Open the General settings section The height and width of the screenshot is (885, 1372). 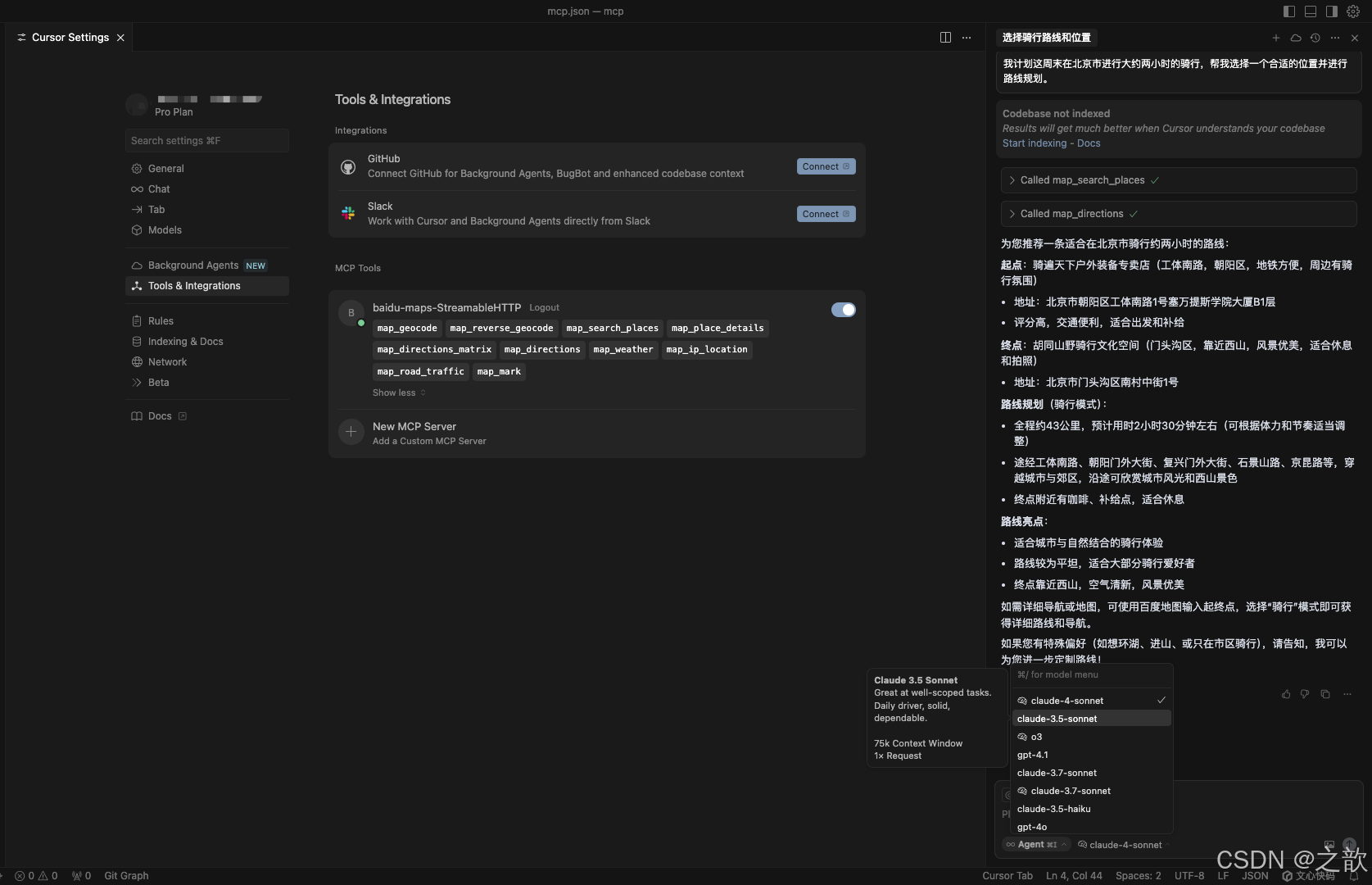[x=207, y=169]
